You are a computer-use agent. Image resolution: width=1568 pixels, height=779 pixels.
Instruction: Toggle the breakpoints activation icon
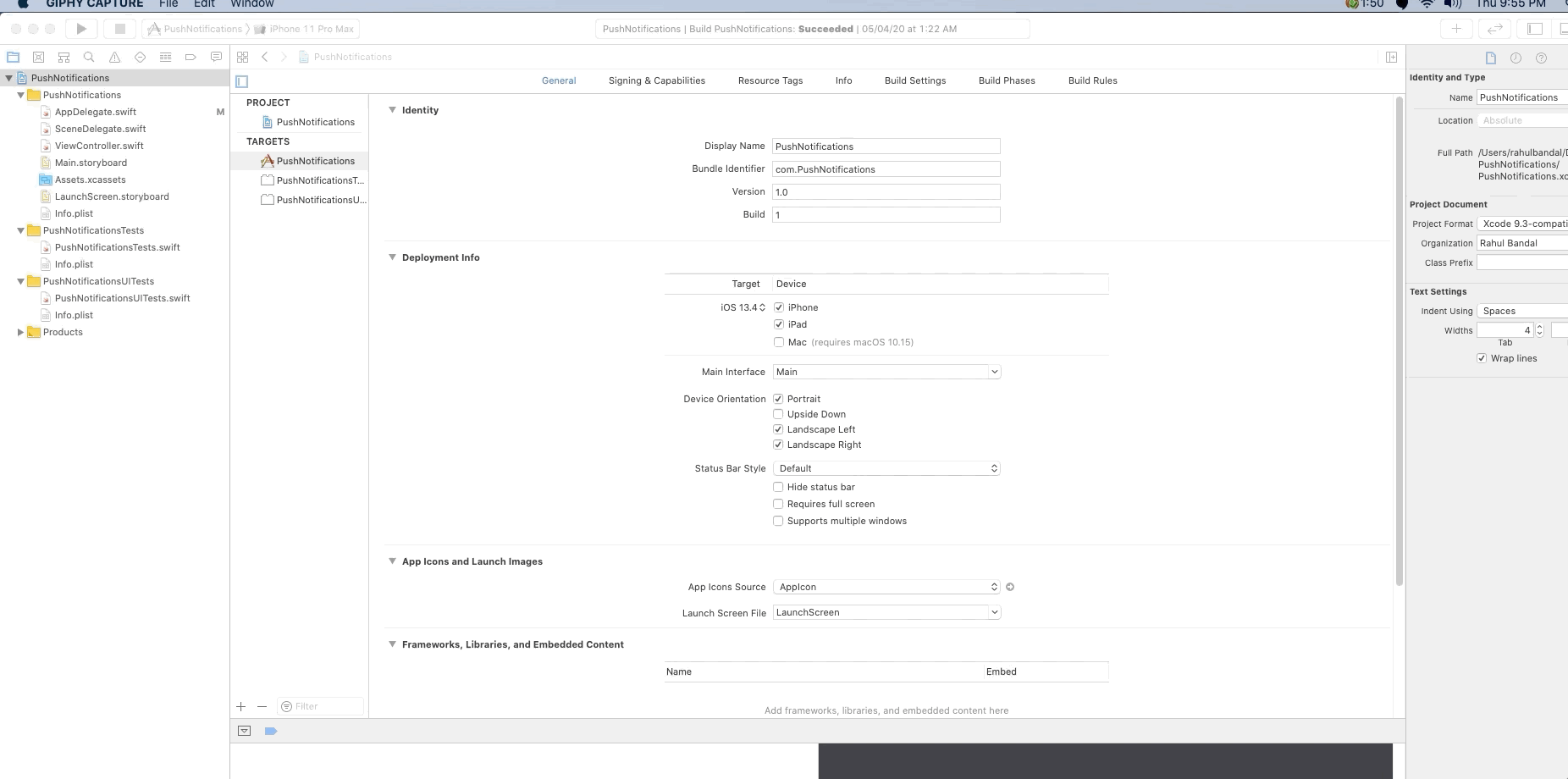coord(271,731)
